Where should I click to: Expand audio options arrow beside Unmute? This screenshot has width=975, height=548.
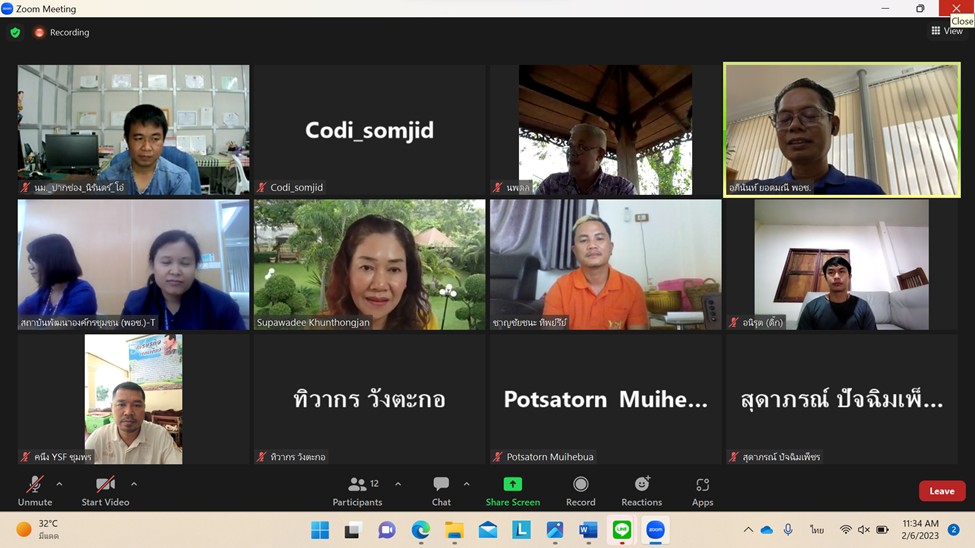[x=59, y=484]
